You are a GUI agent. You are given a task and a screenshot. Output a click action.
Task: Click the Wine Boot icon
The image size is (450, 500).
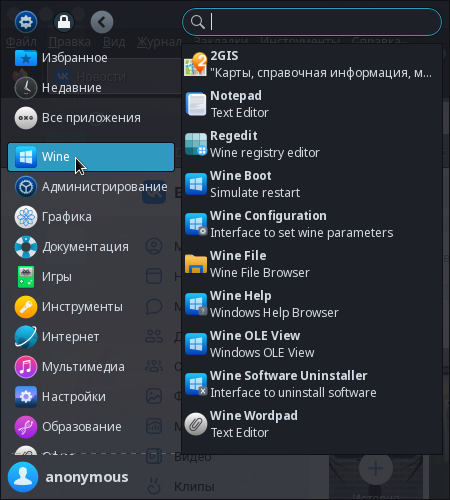pos(196,184)
